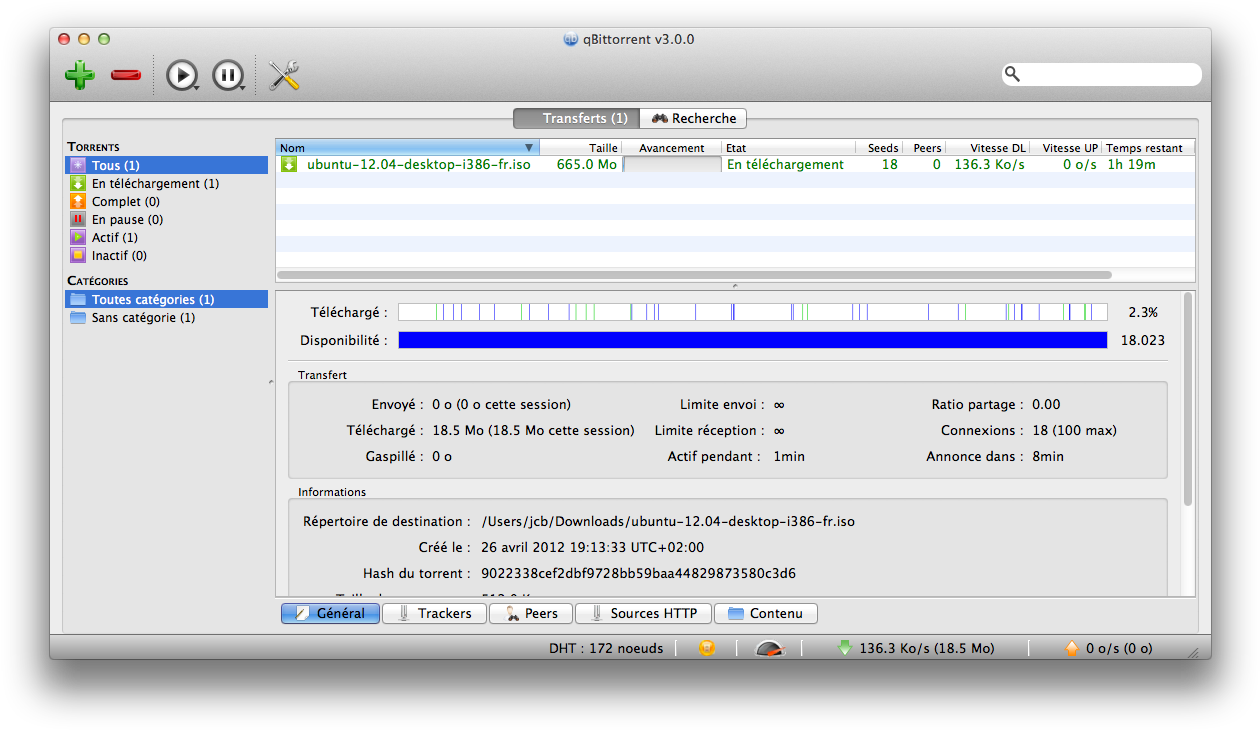Open the Sources HTTP details tab

pos(643,613)
